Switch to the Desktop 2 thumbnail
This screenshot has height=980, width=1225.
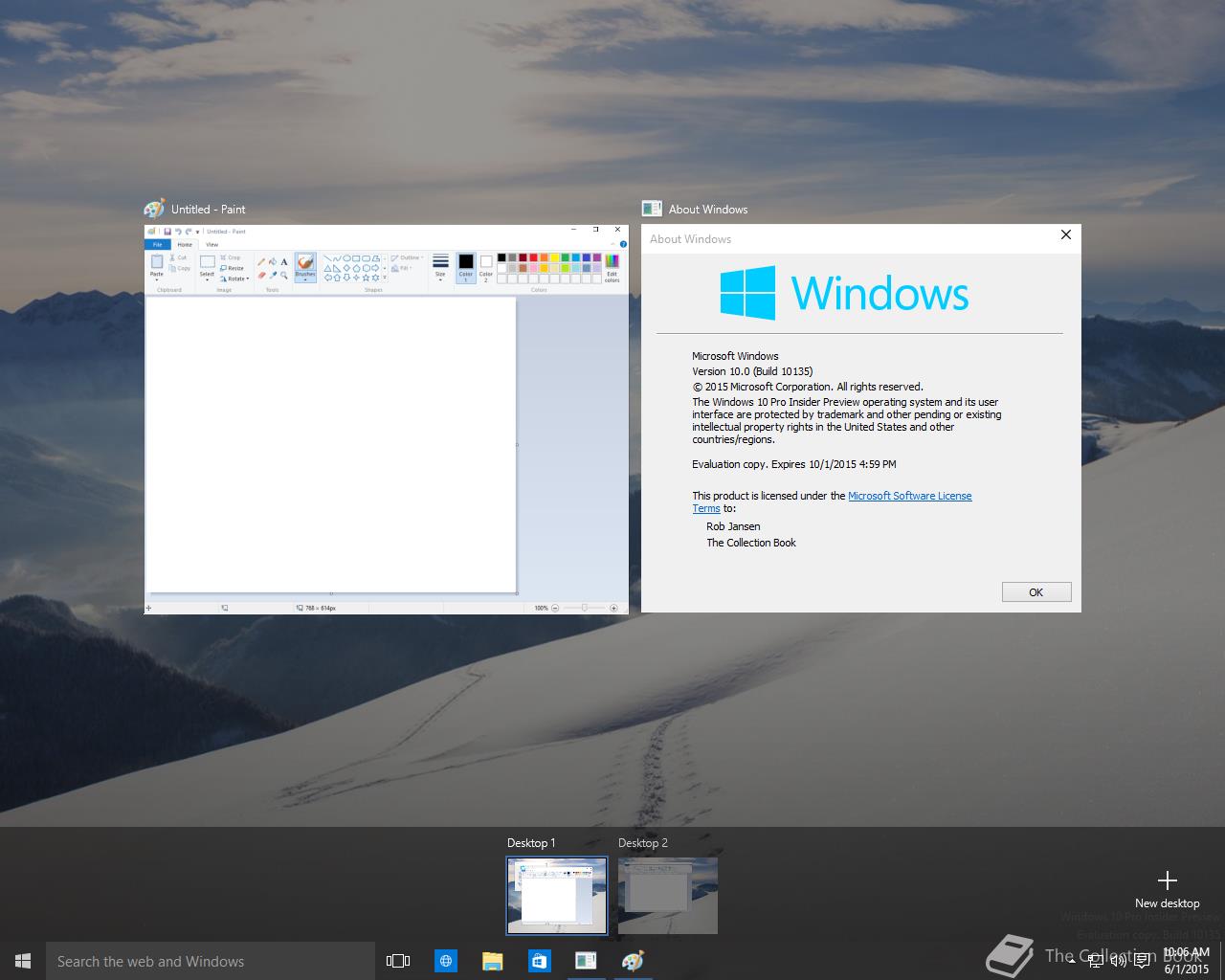coord(668,896)
